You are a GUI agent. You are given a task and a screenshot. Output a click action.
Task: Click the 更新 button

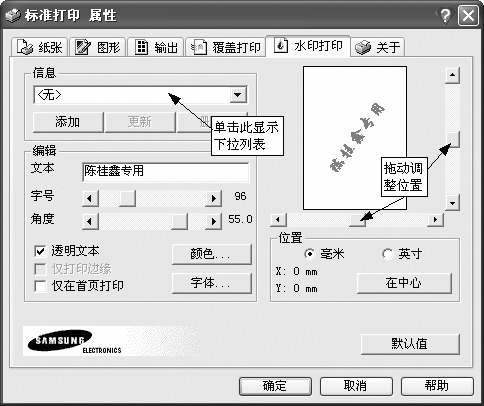tap(140, 122)
